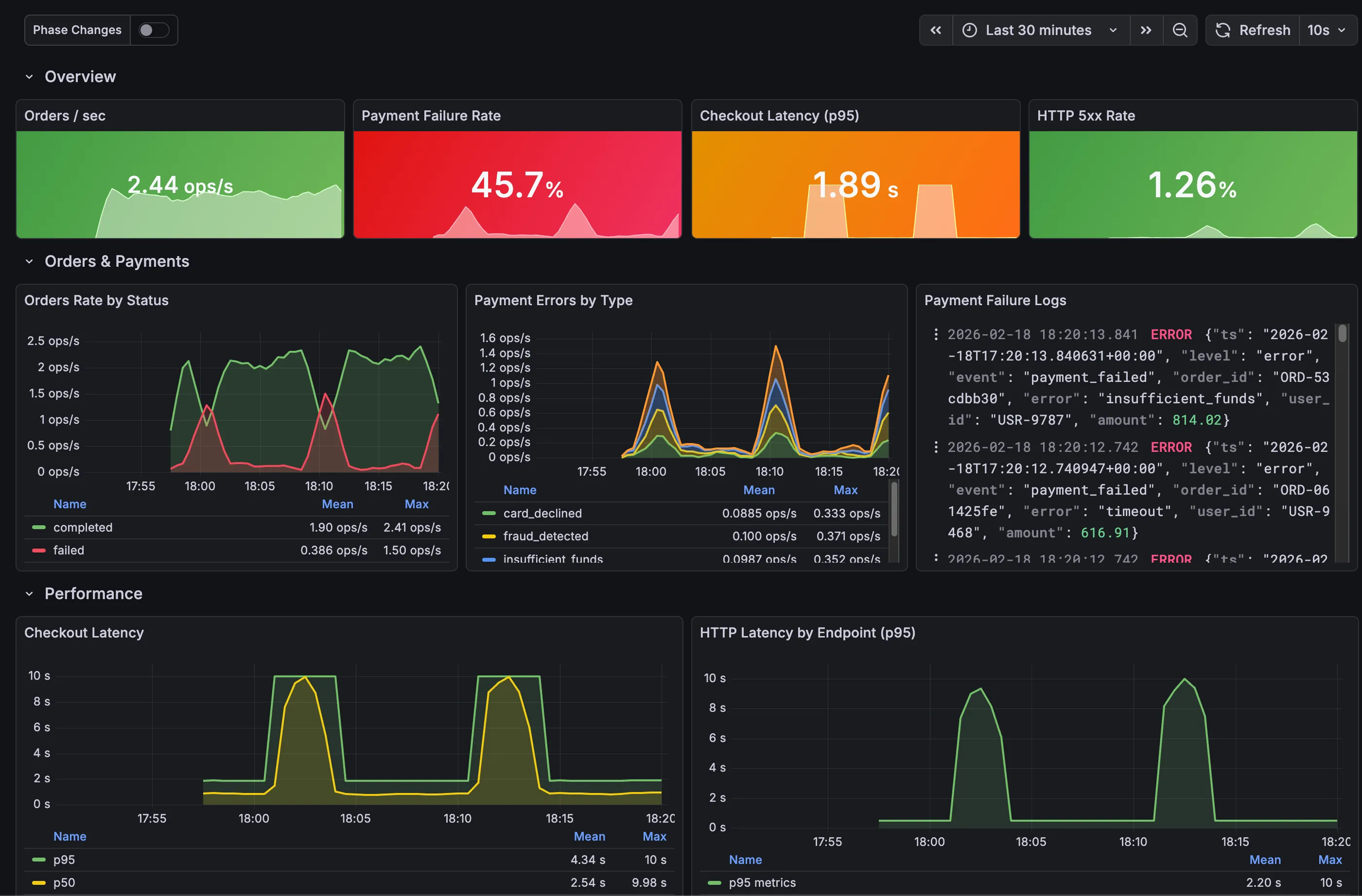Shift time range forward using double-right arrows
Screen dimensions: 1362x896
[x=1146, y=30]
